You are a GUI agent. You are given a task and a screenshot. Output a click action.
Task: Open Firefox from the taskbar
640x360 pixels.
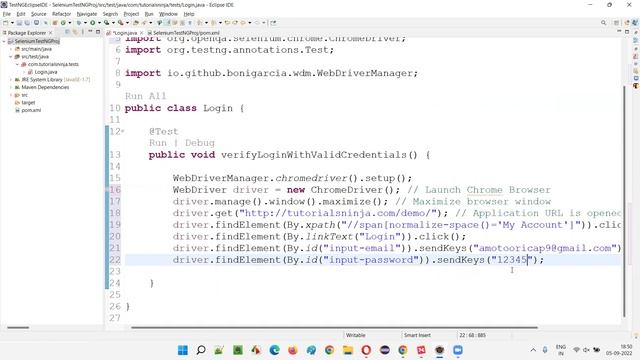(x=293, y=350)
